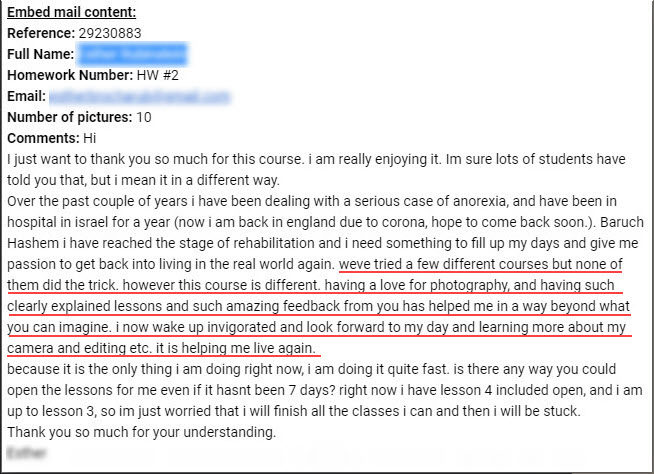Click the blurred full name highlight
This screenshot has height=474, width=654.
pyautogui.click(x=133, y=54)
